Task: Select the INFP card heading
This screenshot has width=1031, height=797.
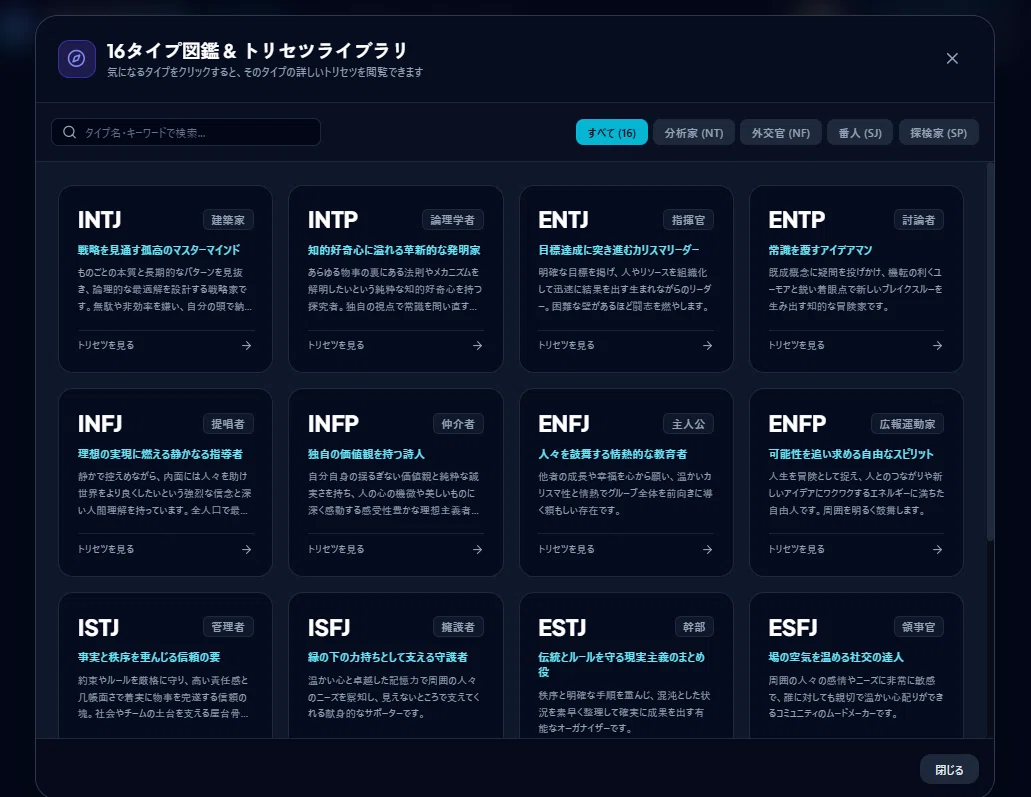Action: click(333, 424)
